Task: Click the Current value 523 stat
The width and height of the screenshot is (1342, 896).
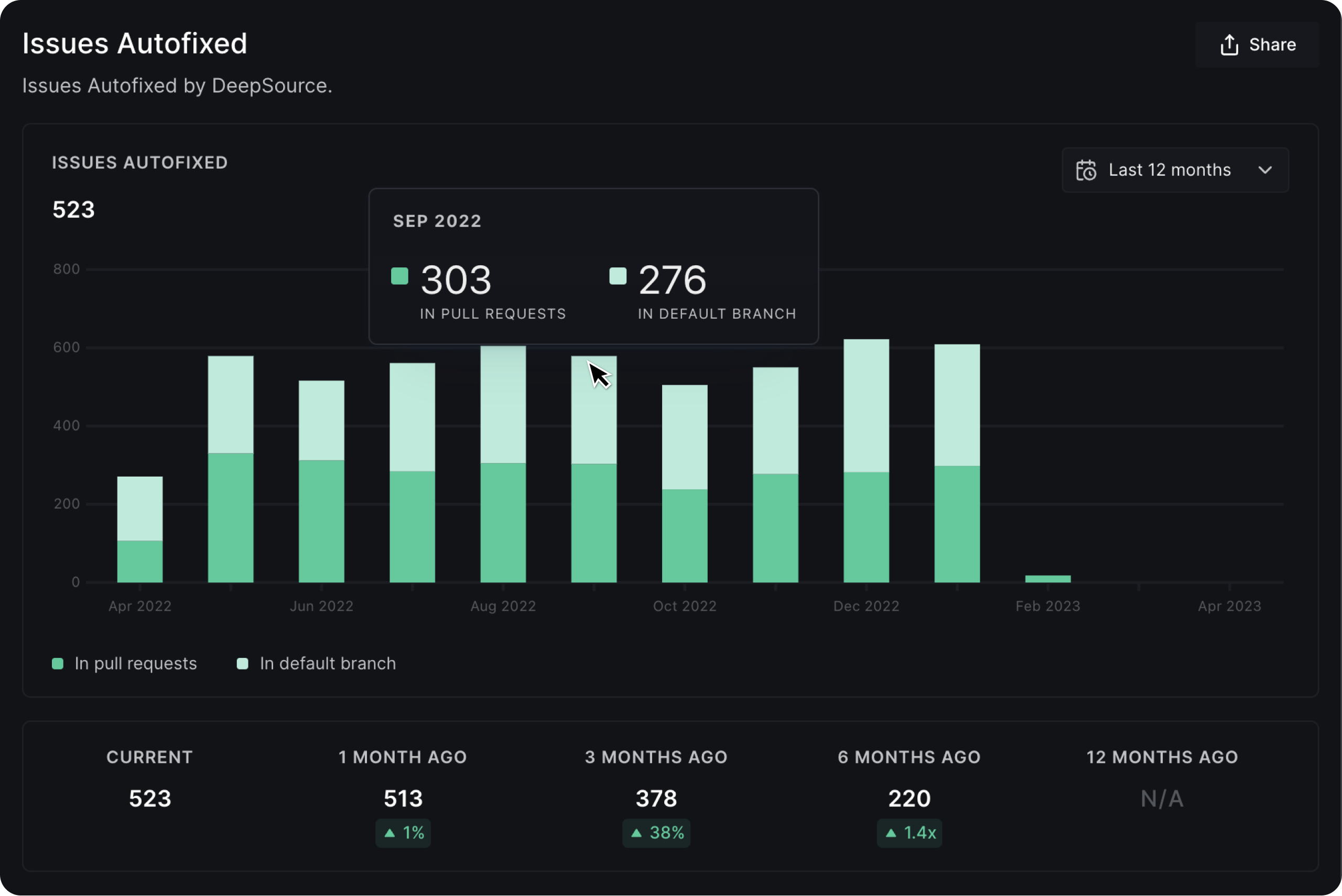Action: [150, 798]
